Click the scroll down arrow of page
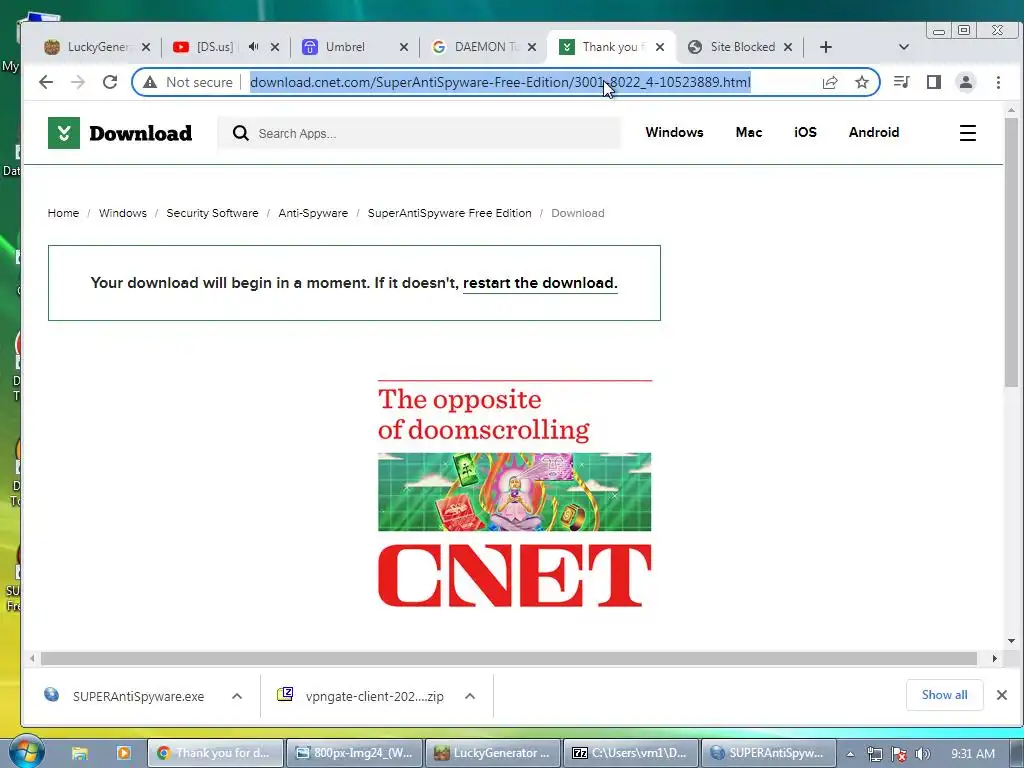The width and height of the screenshot is (1024, 768). pos(1011,641)
